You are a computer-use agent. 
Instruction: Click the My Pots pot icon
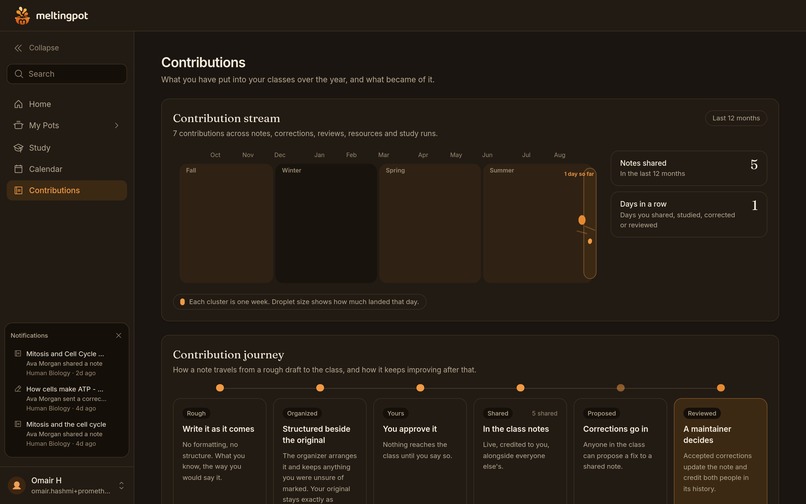19,125
